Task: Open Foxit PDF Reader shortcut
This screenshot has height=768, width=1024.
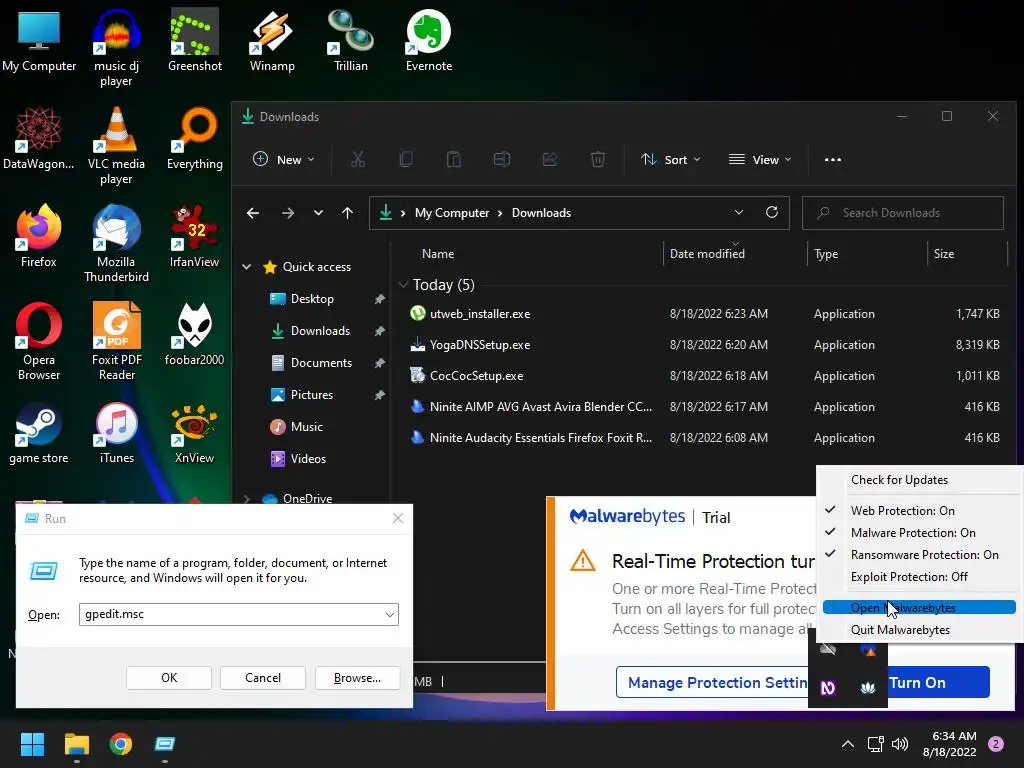Action: [116, 342]
